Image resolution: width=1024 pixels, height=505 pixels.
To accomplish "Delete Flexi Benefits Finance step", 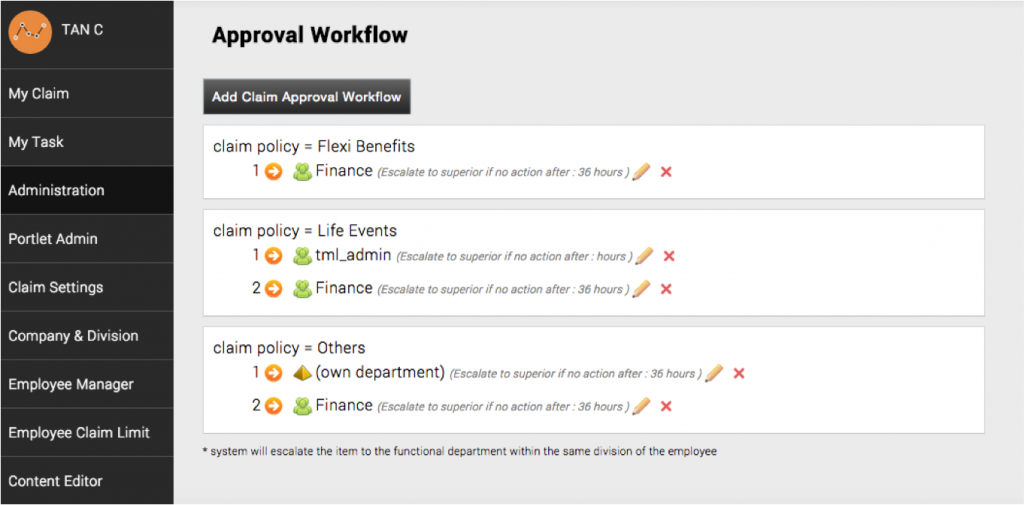I will [x=666, y=172].
